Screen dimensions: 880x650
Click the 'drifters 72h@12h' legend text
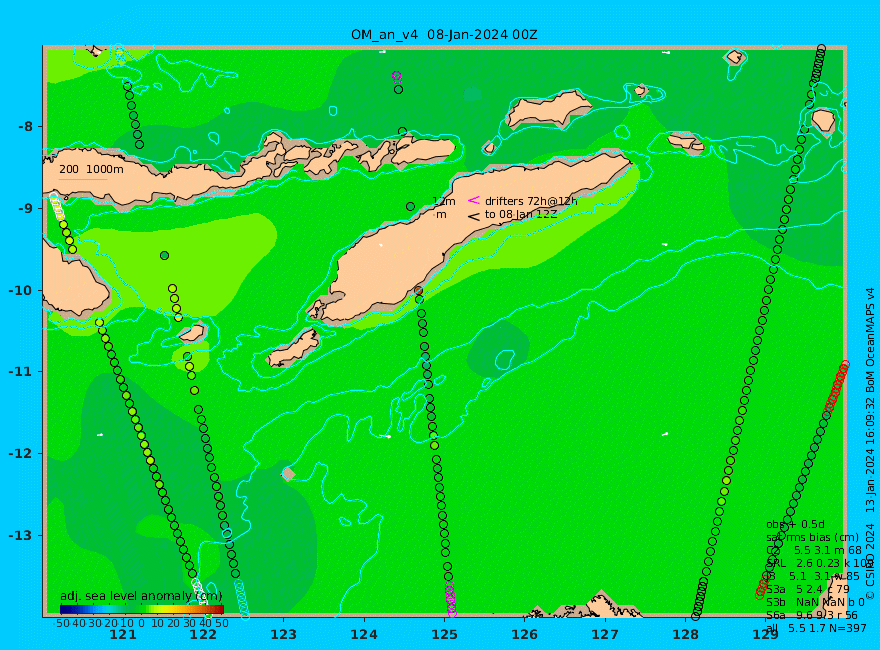tap(531, 201)
